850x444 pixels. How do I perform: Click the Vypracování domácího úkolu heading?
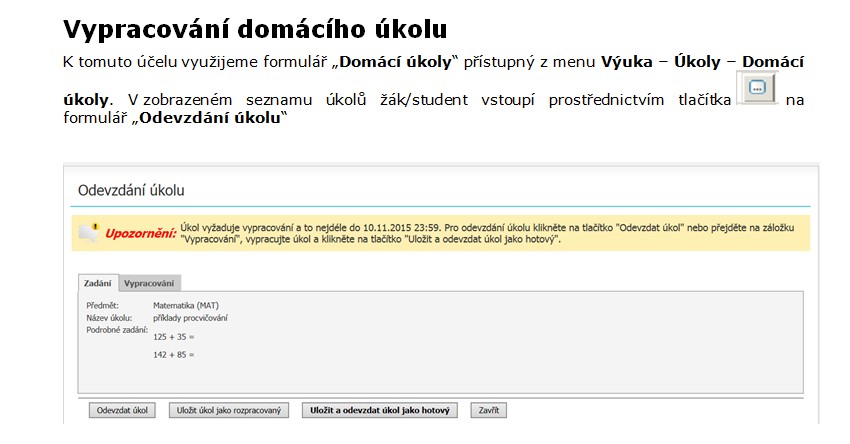pyautogui.click(x=255, y=28)
